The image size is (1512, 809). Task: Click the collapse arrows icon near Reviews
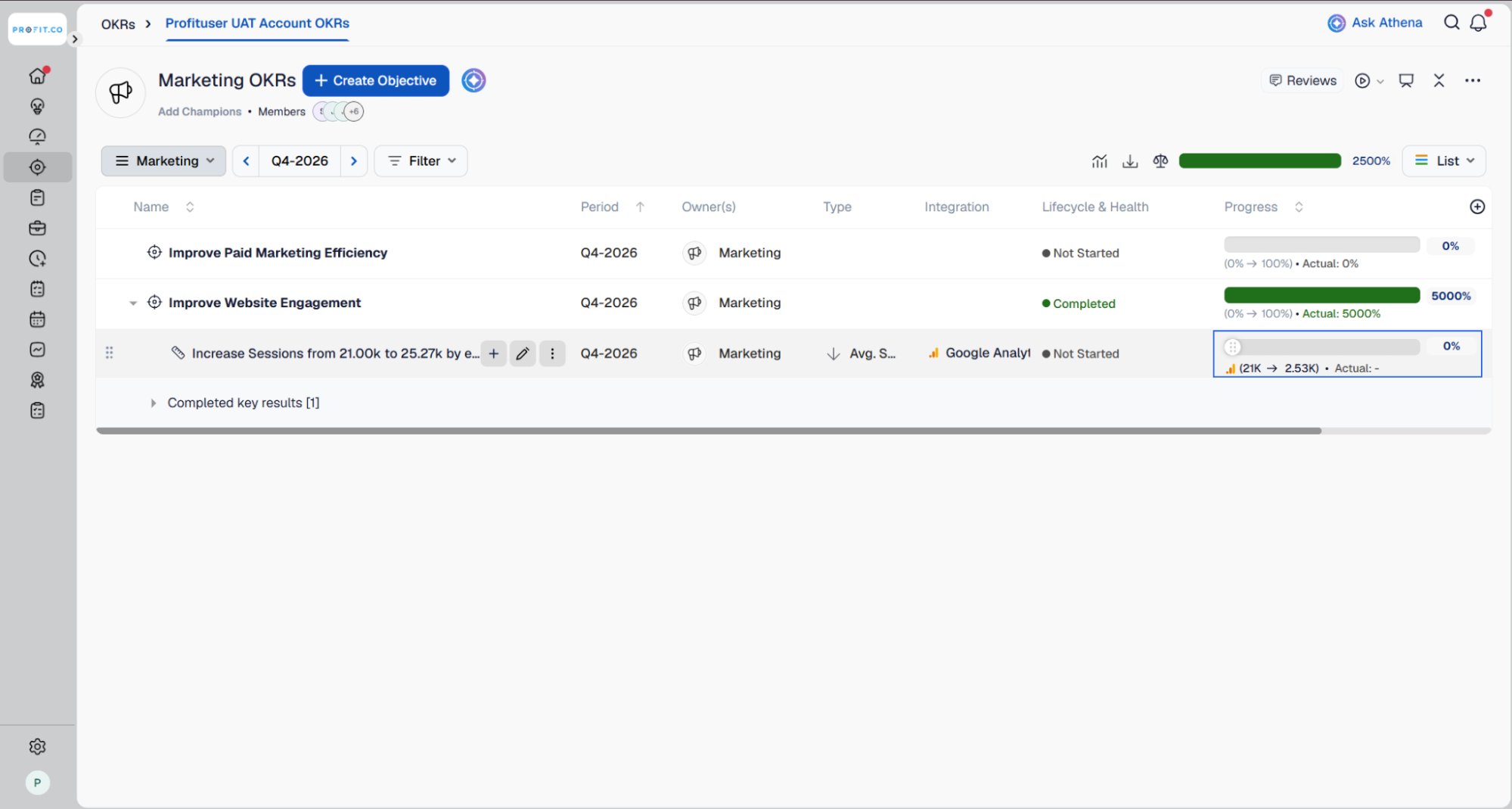[1439, 80]
